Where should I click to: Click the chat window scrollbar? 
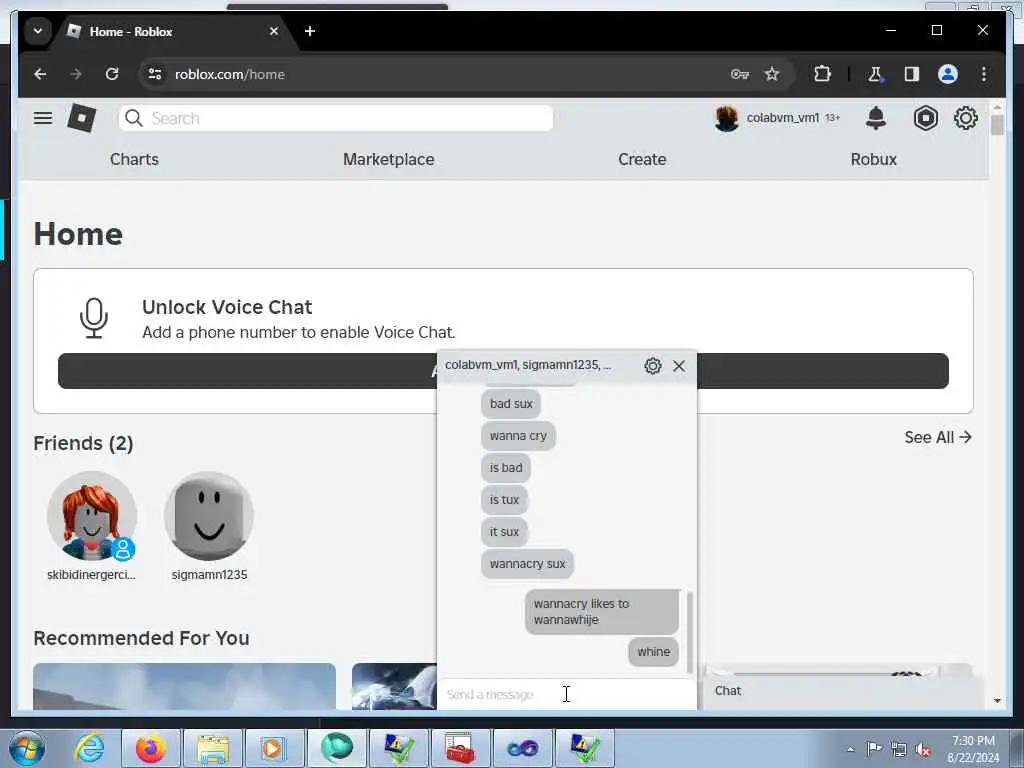(x=690, y=632)
